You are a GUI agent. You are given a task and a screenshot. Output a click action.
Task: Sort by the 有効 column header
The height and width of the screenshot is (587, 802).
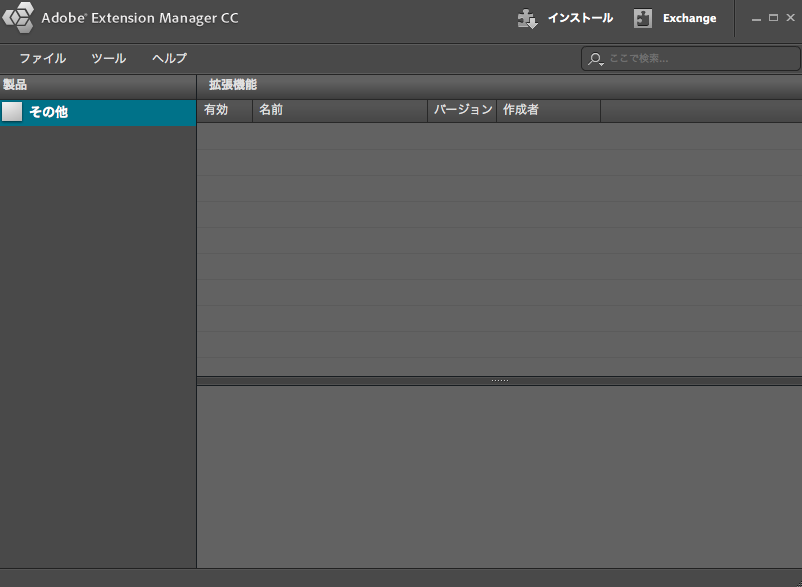(x=225, y=110)
